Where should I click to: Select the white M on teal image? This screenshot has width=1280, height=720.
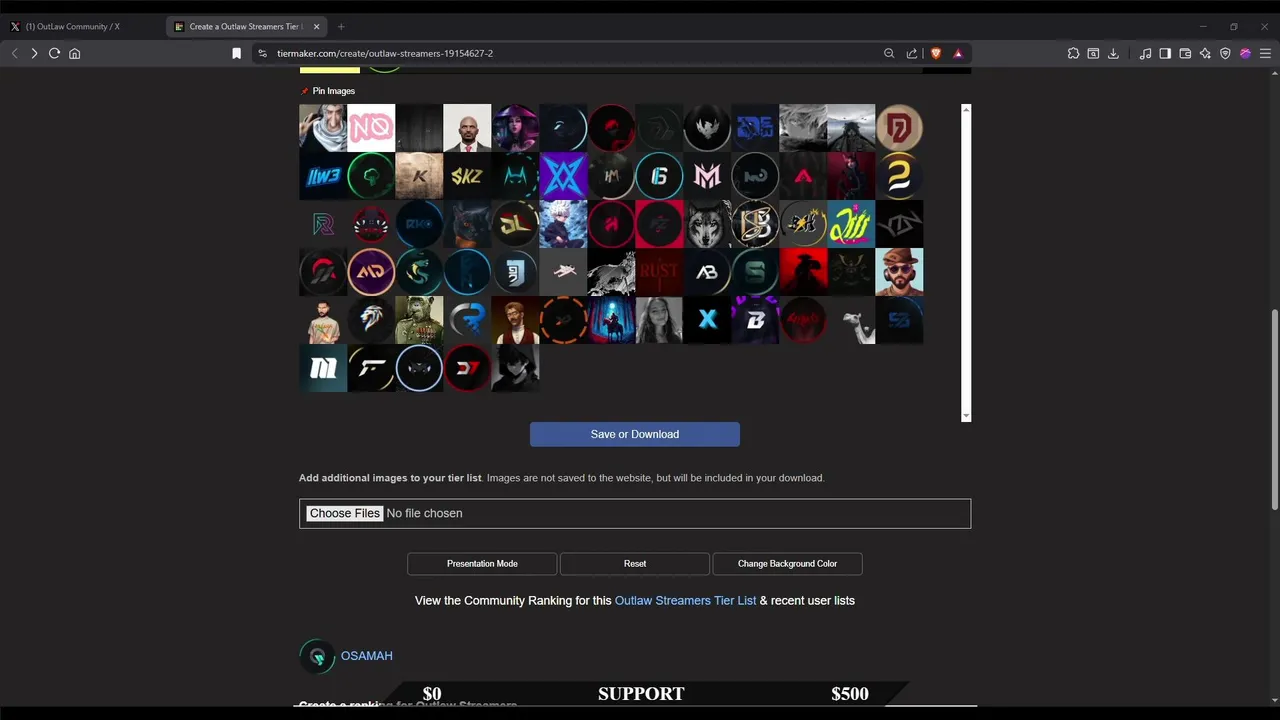(323, 368)
